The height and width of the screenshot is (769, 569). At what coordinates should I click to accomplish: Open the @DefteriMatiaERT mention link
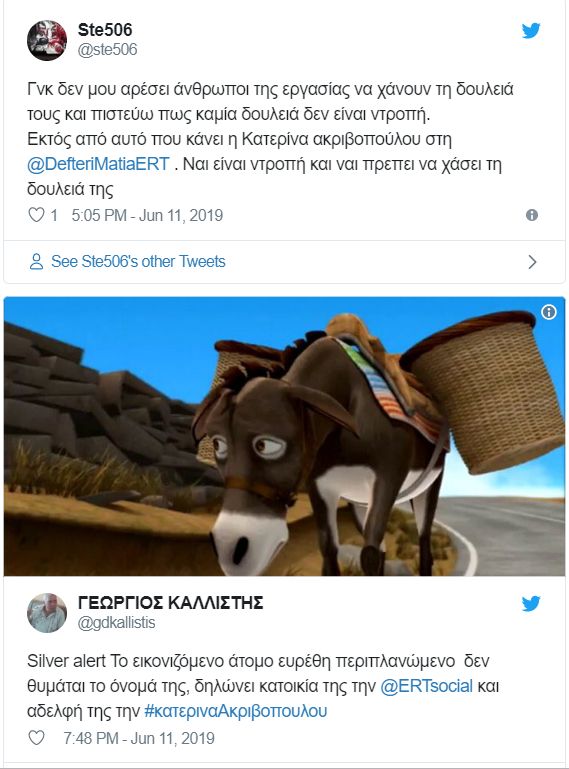98,164
